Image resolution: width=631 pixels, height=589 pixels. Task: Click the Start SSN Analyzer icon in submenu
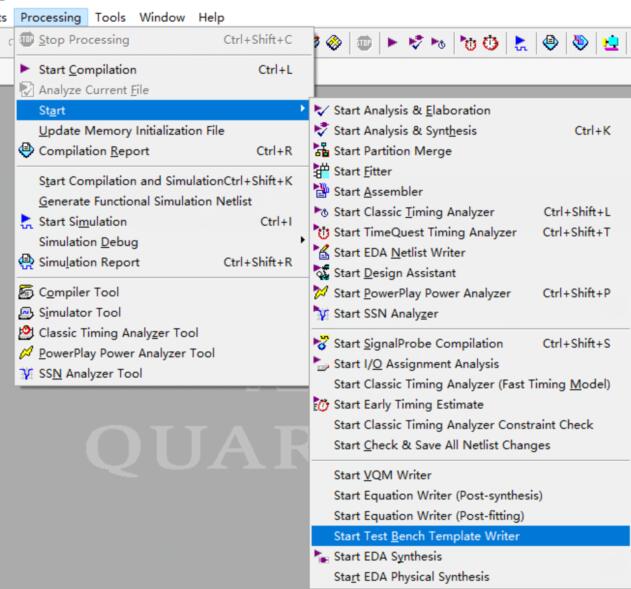click(x=322, y=313)
